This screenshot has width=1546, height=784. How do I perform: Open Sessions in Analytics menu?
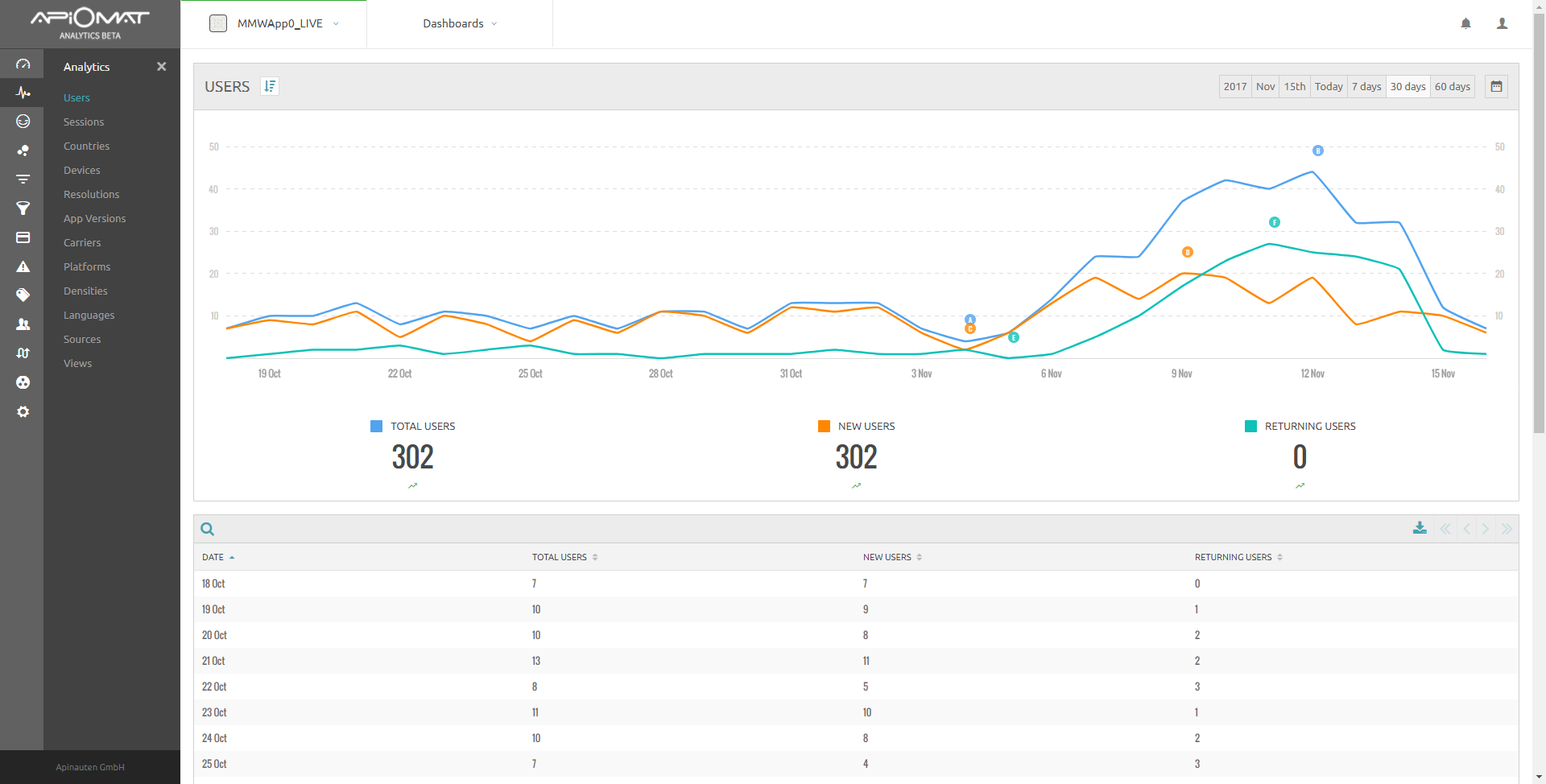coord(84,122)
